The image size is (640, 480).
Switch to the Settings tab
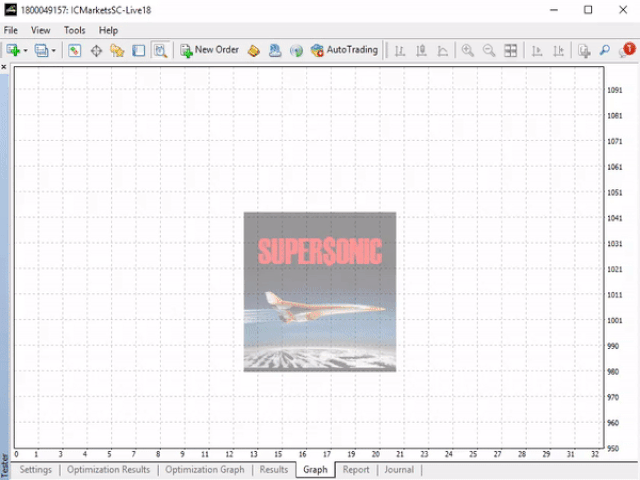(36, 470)
